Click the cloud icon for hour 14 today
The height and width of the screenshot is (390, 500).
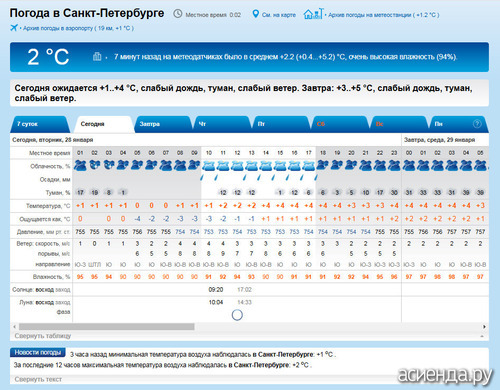[266, 166]
